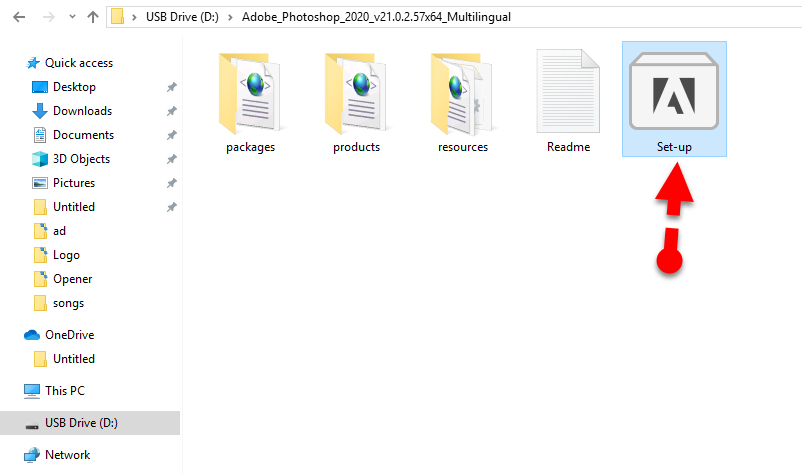Select This PC in the sidebar
The height and width of the screenshot is (475, 802).
(65, 391)
